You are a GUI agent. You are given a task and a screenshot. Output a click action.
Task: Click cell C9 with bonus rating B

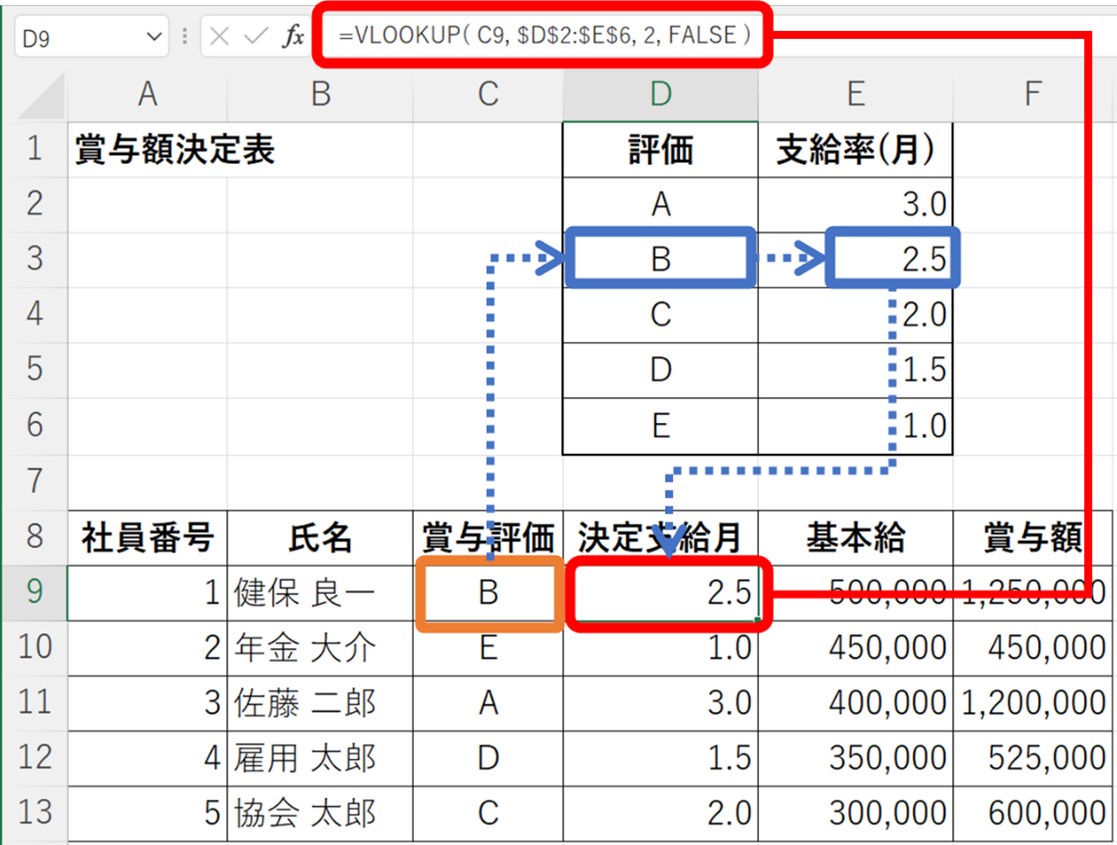point(488,593)
